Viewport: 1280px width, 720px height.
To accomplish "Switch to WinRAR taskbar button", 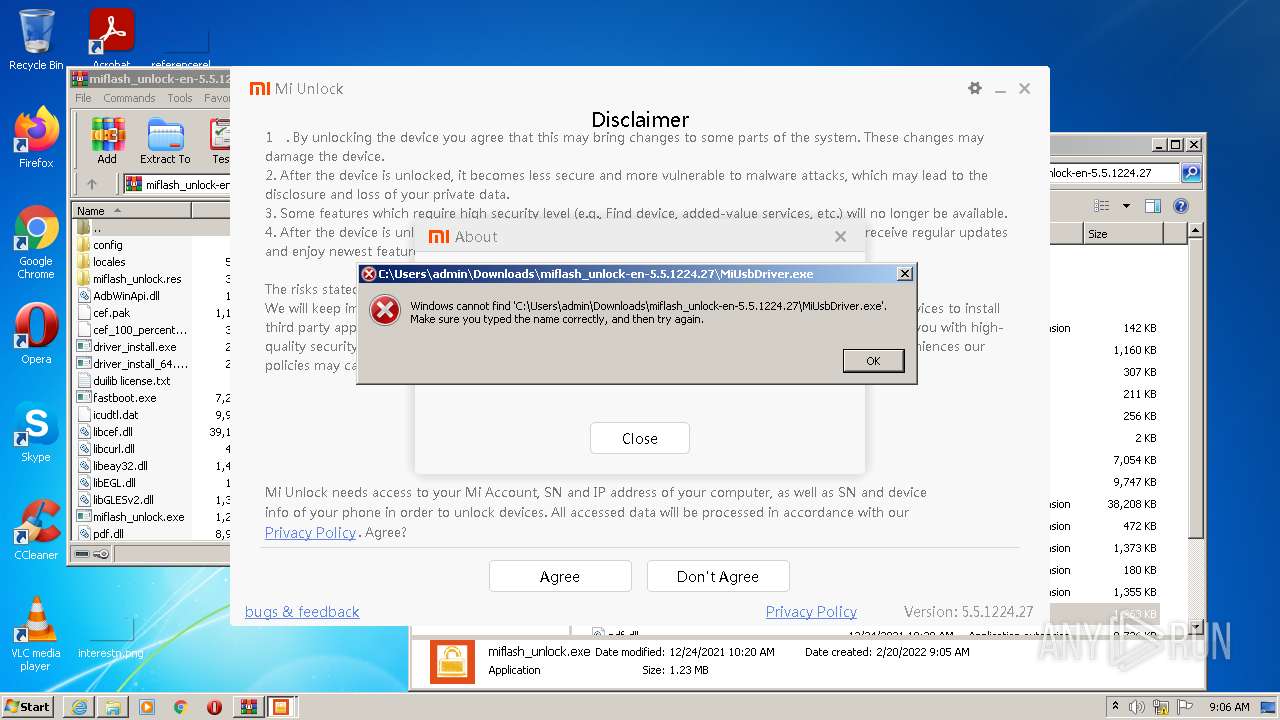I will [248, 707].
